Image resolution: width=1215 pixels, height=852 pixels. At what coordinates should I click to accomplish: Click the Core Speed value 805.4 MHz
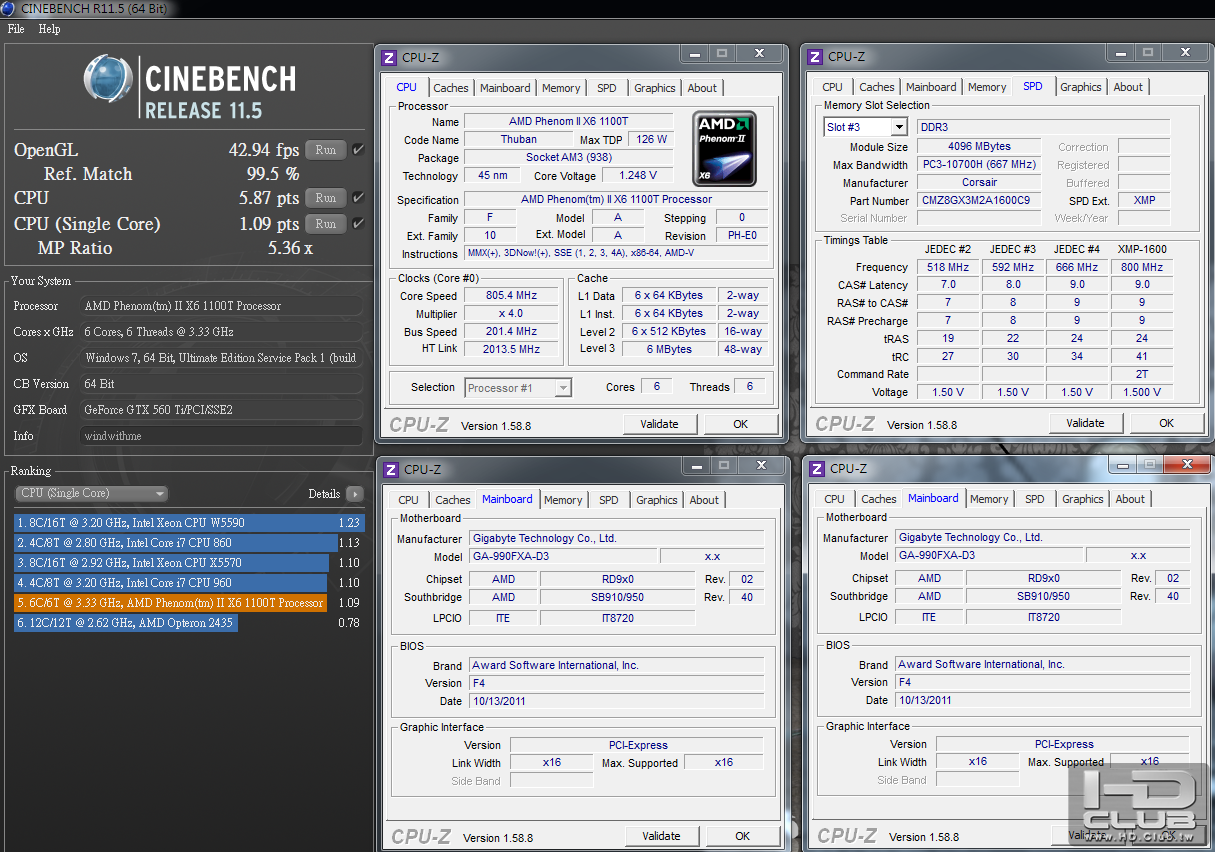point(511,296)
